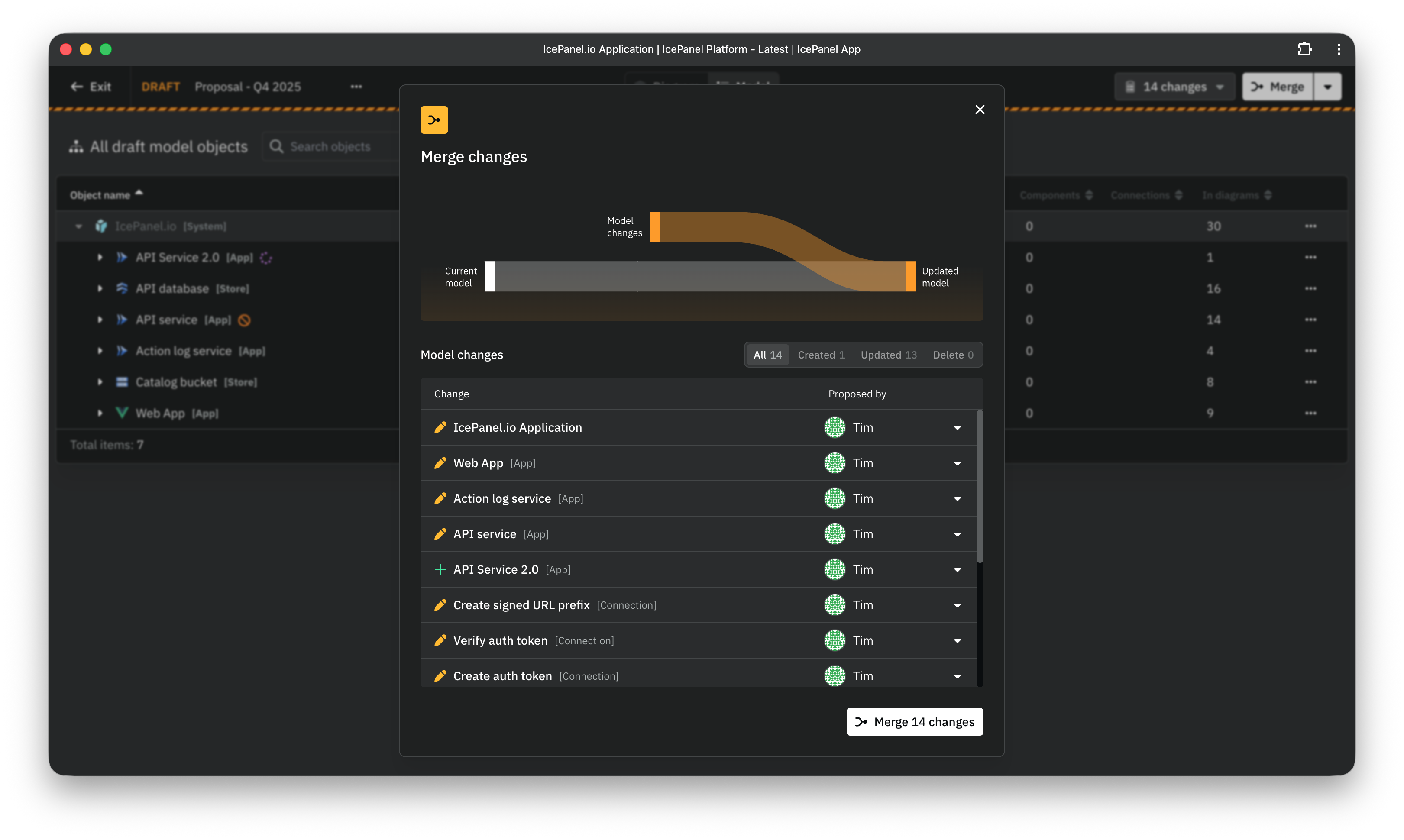Expand the API database tree item
Viewport: 1404px width, 840px height.
click(101, 288)
